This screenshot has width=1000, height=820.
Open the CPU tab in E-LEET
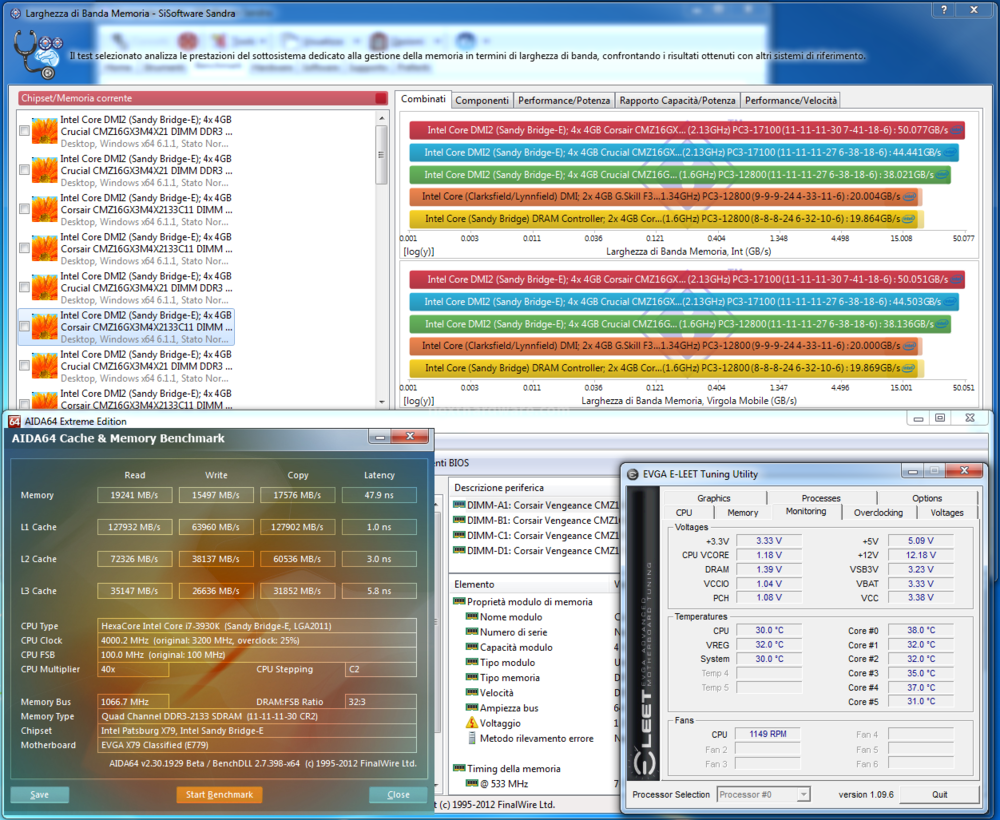click(684, 513)
